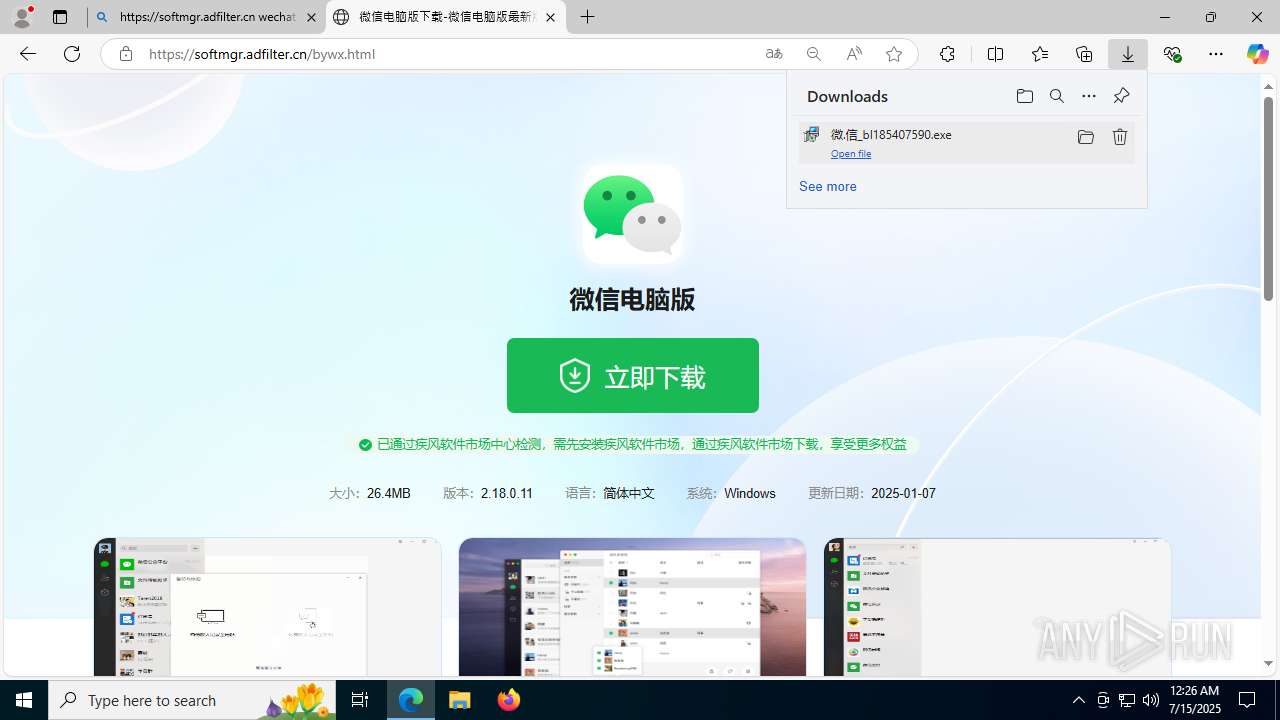This screenshot has width=1280, height=720.
Task: Click the zoom out magnifier icon
Action: [x=814, y=54]
